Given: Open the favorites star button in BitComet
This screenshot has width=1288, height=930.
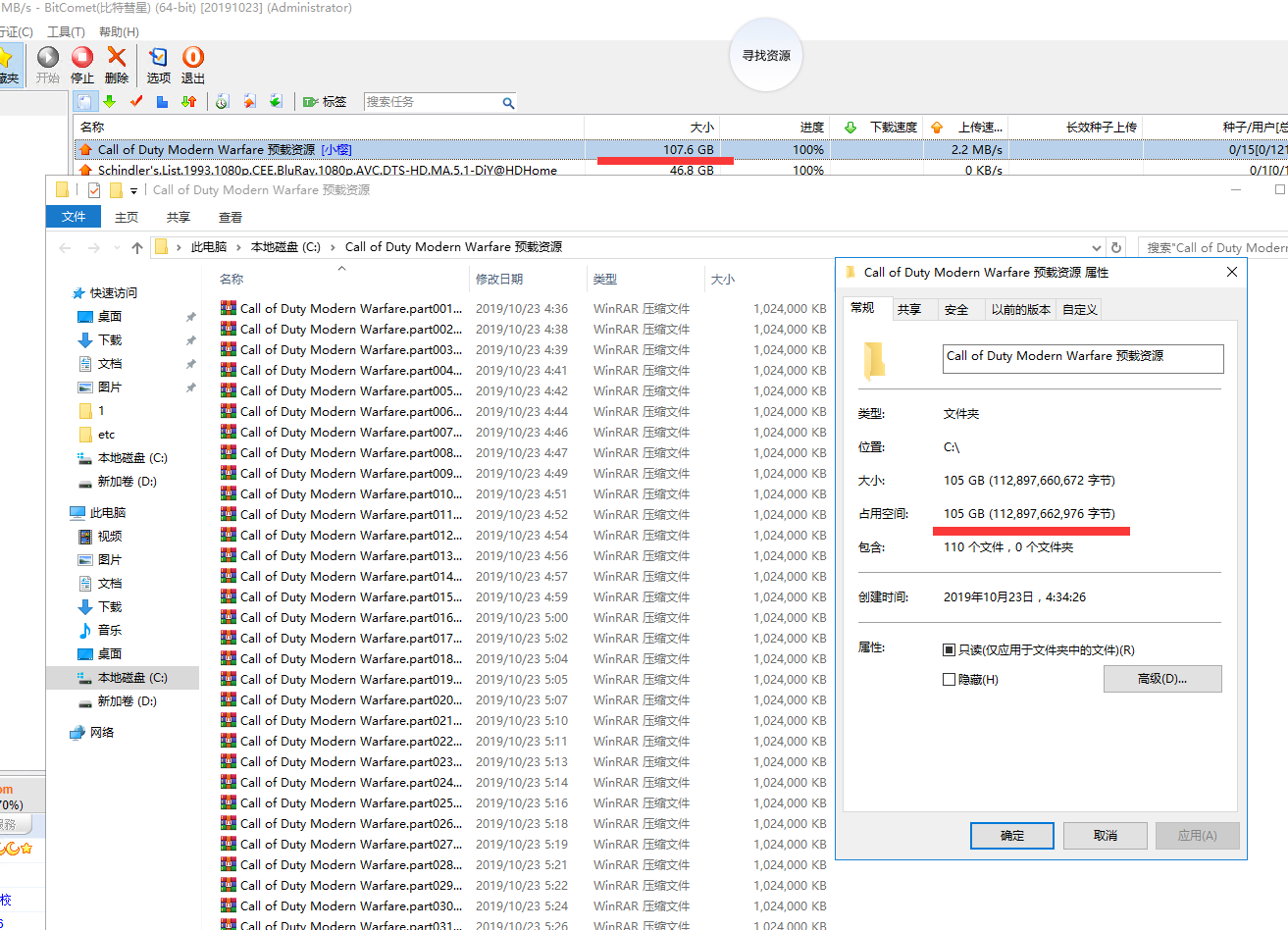Looking at the screenshot, I should (x=8, y=65).
